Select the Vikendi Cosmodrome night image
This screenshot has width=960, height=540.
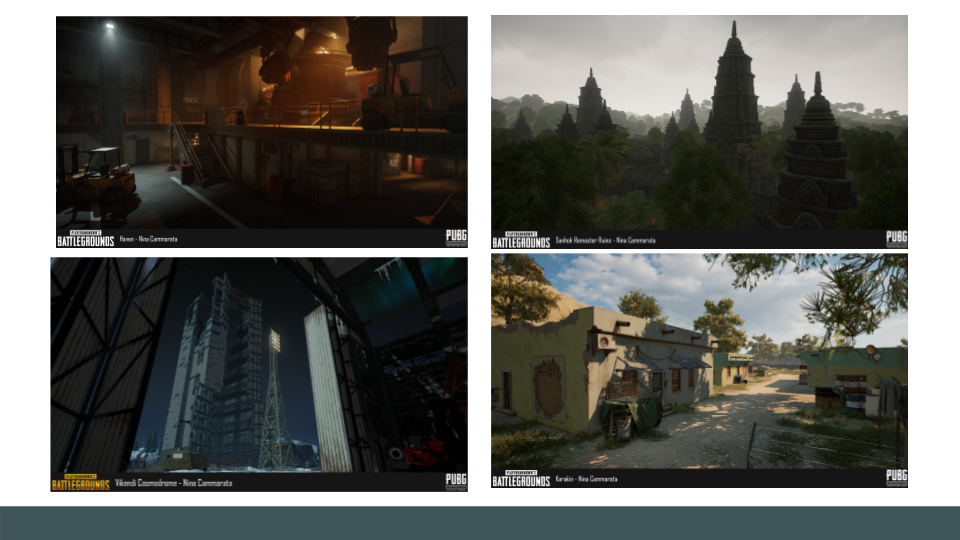(x=259, y=374)
